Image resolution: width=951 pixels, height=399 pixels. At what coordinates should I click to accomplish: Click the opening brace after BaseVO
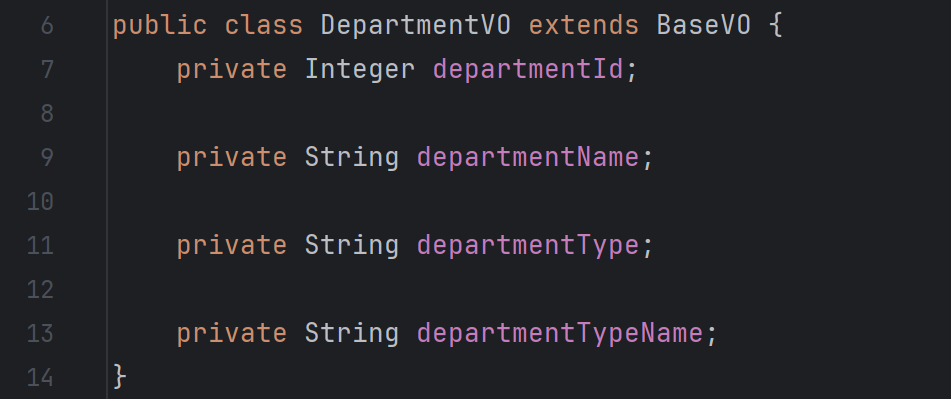click(x=776, y=26)
